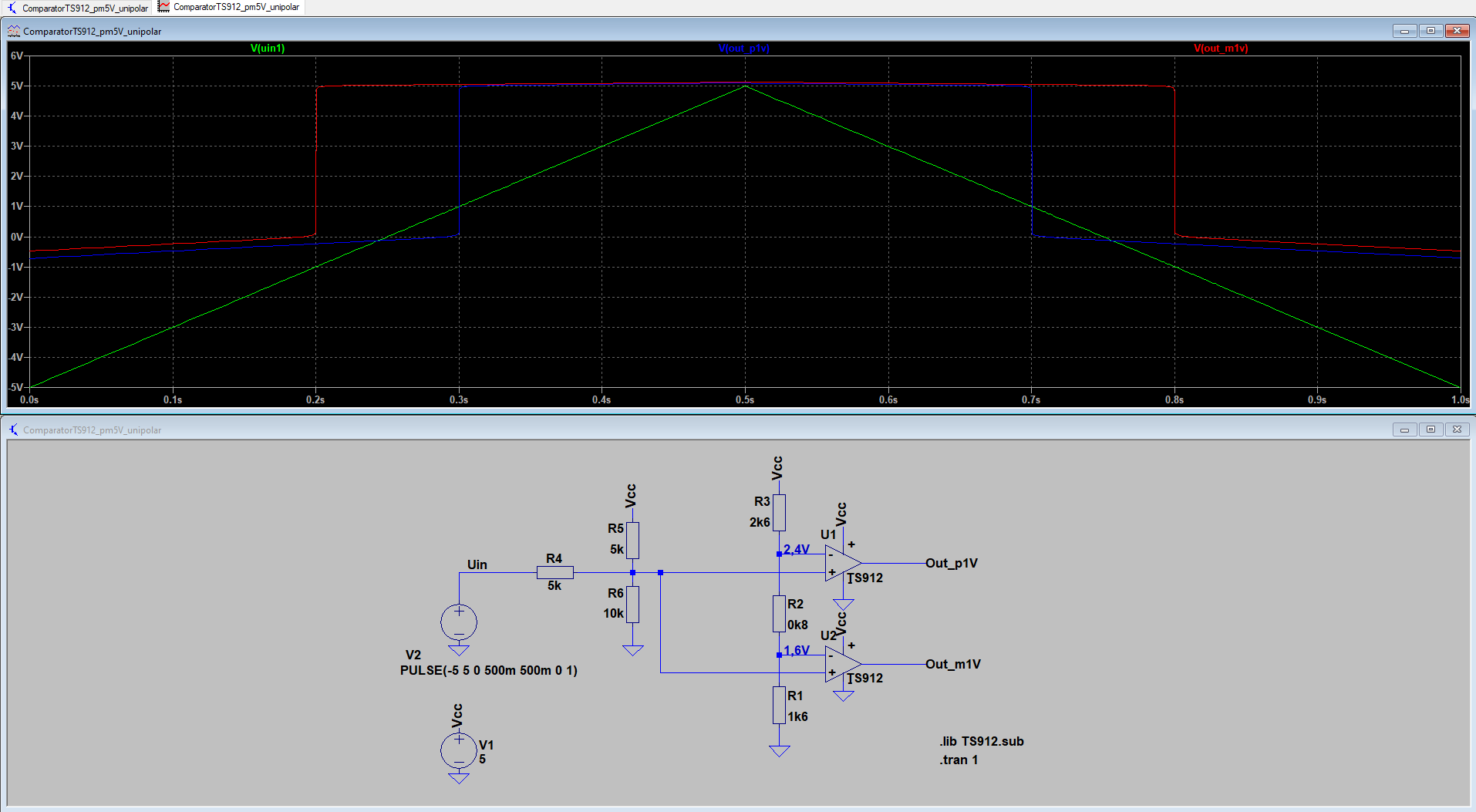Select the ground symbol below R6
Viewport: 1476px width, 812px height.
pos(632,650)
